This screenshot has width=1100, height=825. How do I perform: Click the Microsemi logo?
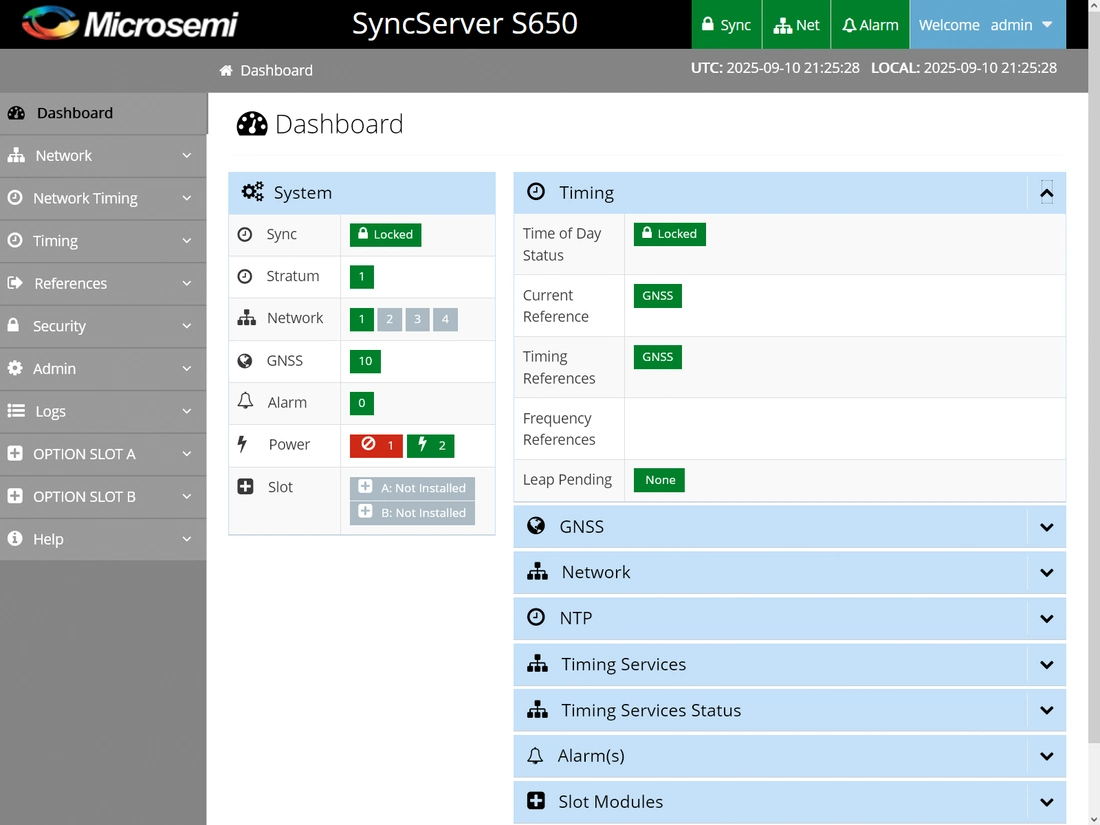point(130,24)
